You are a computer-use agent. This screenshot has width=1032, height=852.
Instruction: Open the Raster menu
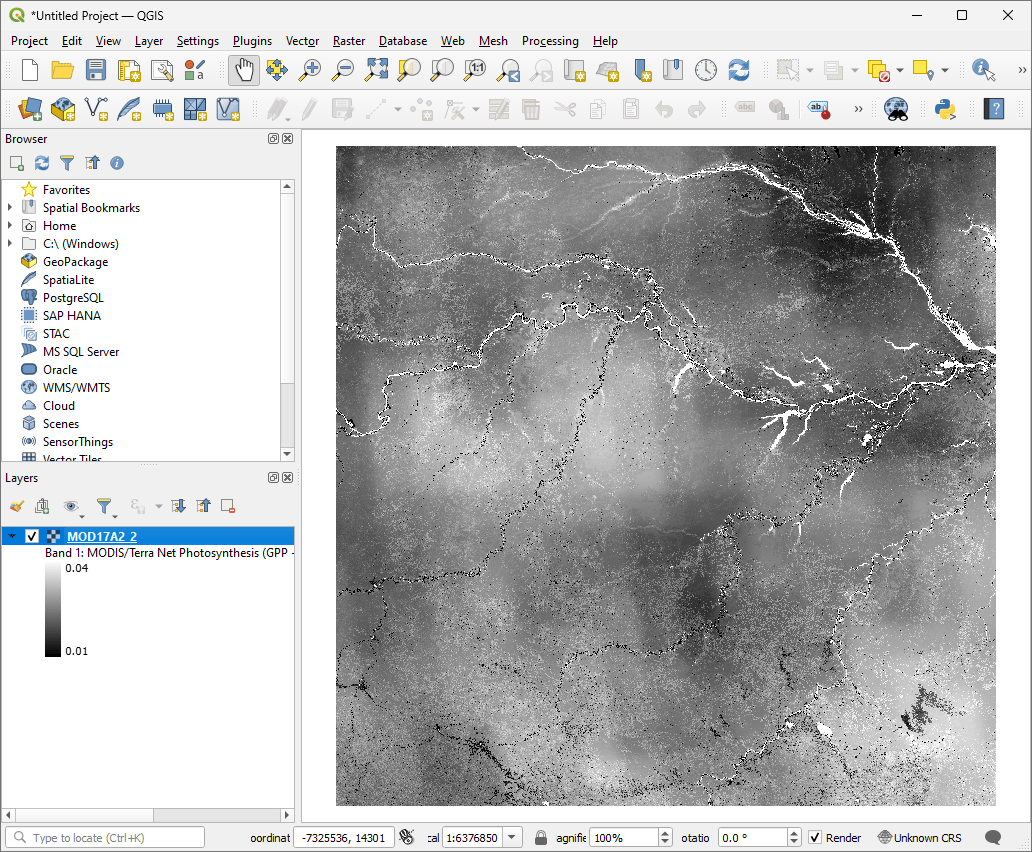pos(349,41)
